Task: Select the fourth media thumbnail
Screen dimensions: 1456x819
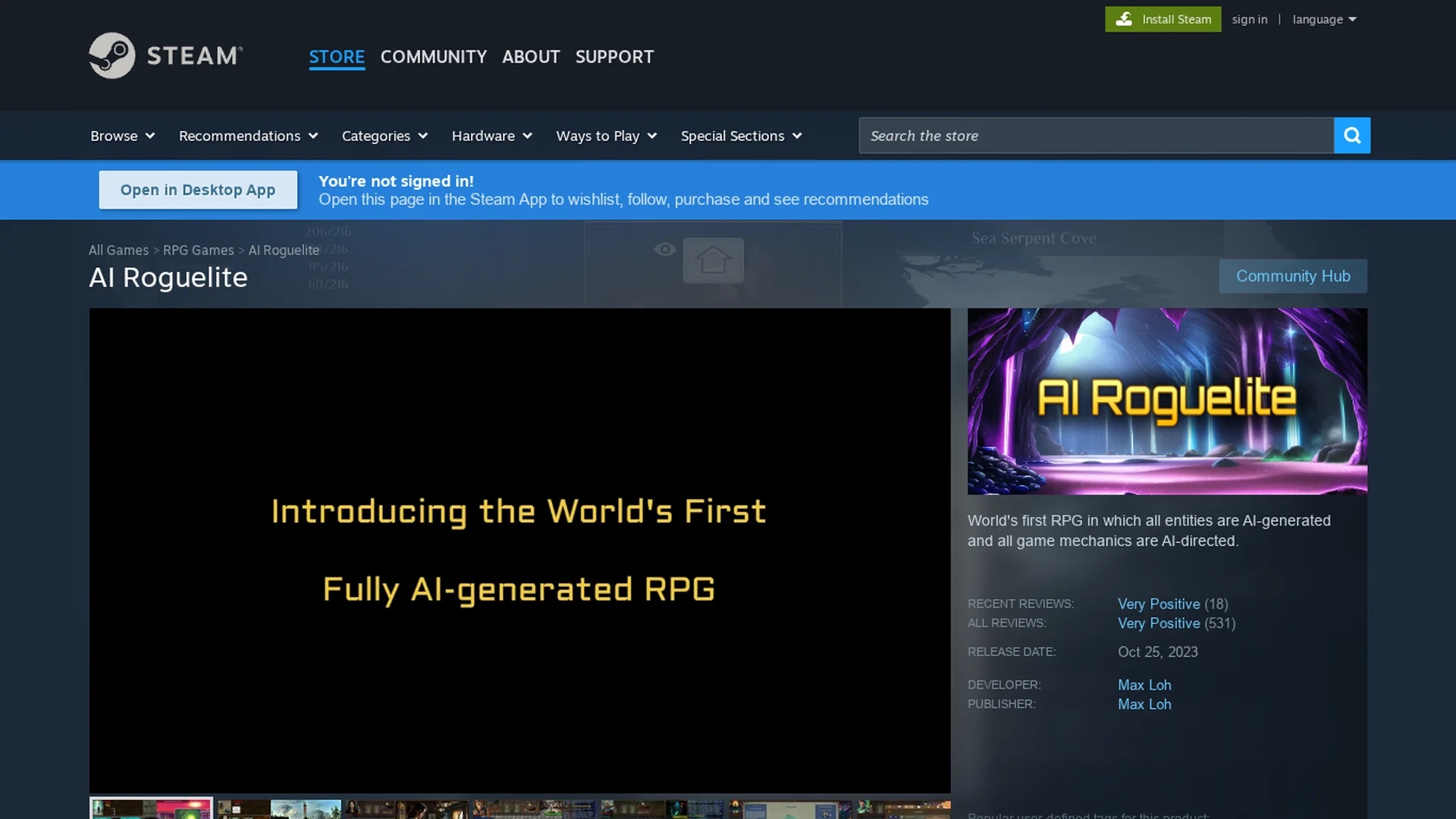Action: click(x=535, y=808)
